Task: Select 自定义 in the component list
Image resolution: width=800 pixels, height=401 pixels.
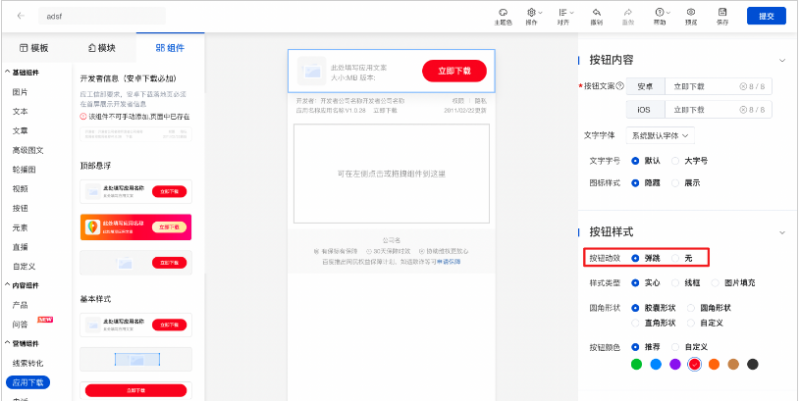Action: coord(24,266)
